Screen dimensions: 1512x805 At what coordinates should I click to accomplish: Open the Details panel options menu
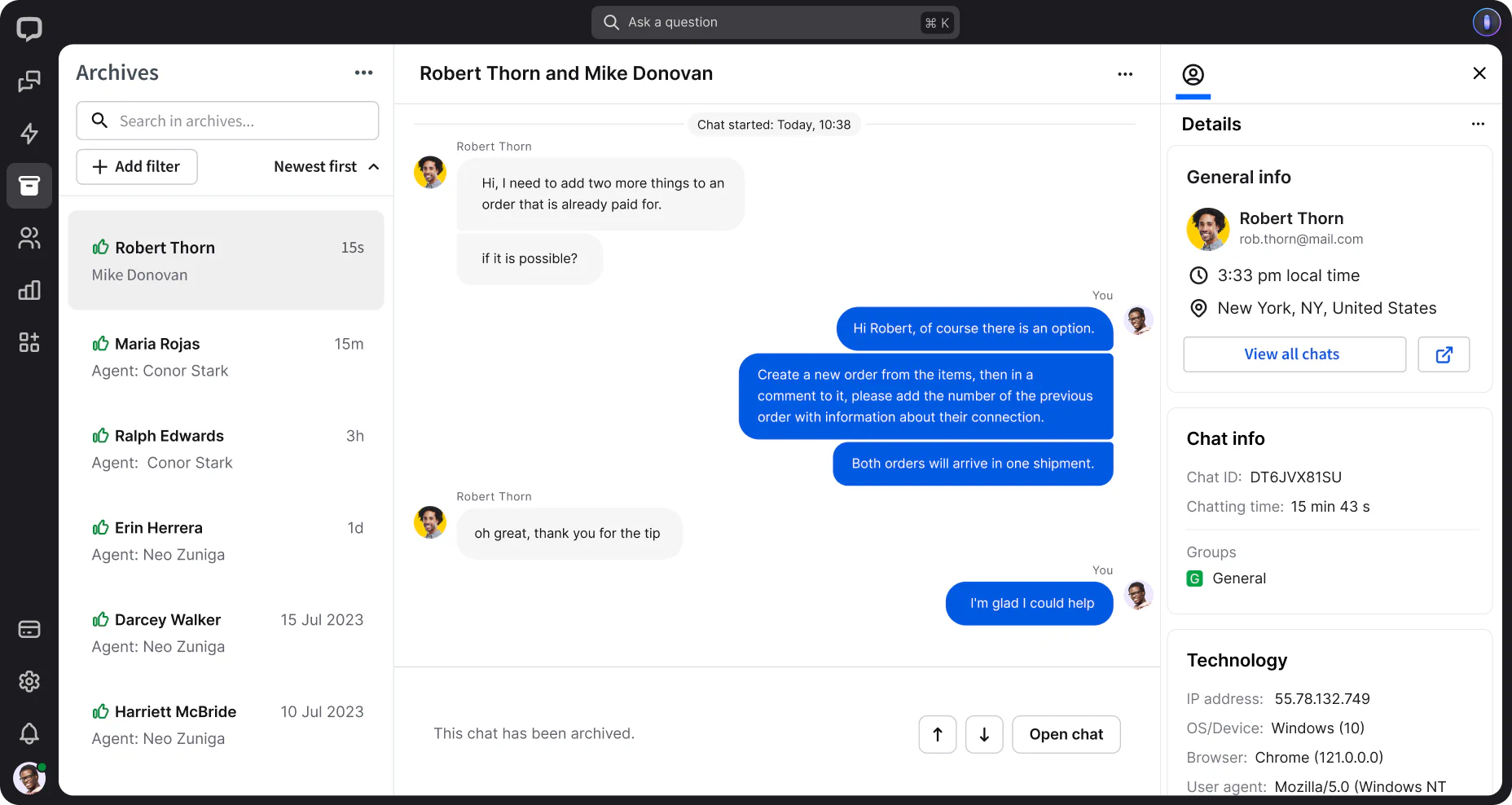click(x=1479, y=124)
